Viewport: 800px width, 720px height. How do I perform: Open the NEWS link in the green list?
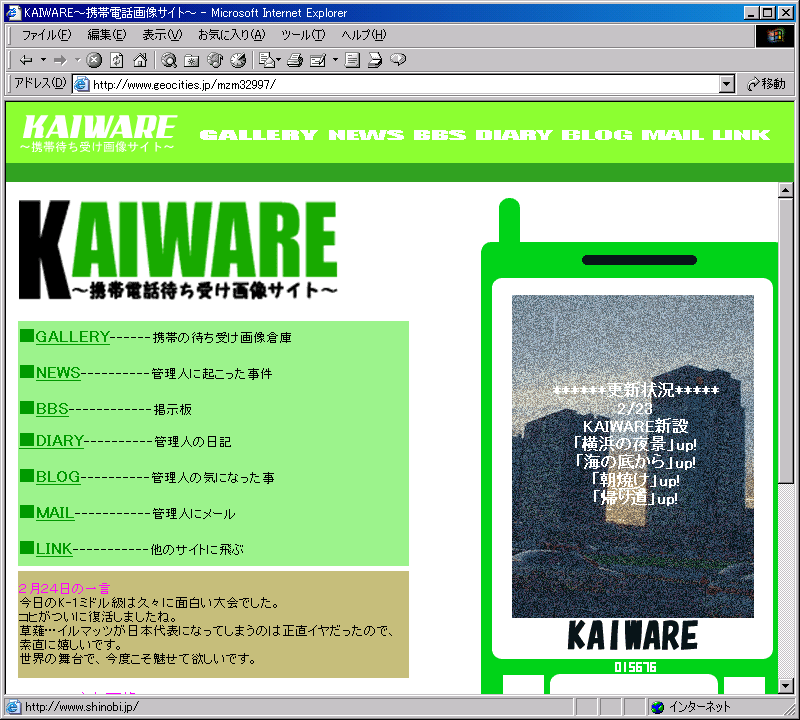(58, 373)
